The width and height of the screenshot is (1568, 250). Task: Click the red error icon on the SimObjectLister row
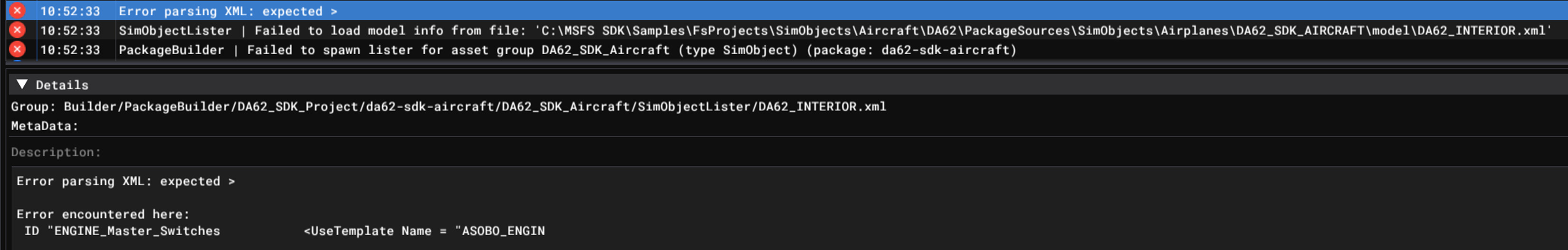point(18,30)
